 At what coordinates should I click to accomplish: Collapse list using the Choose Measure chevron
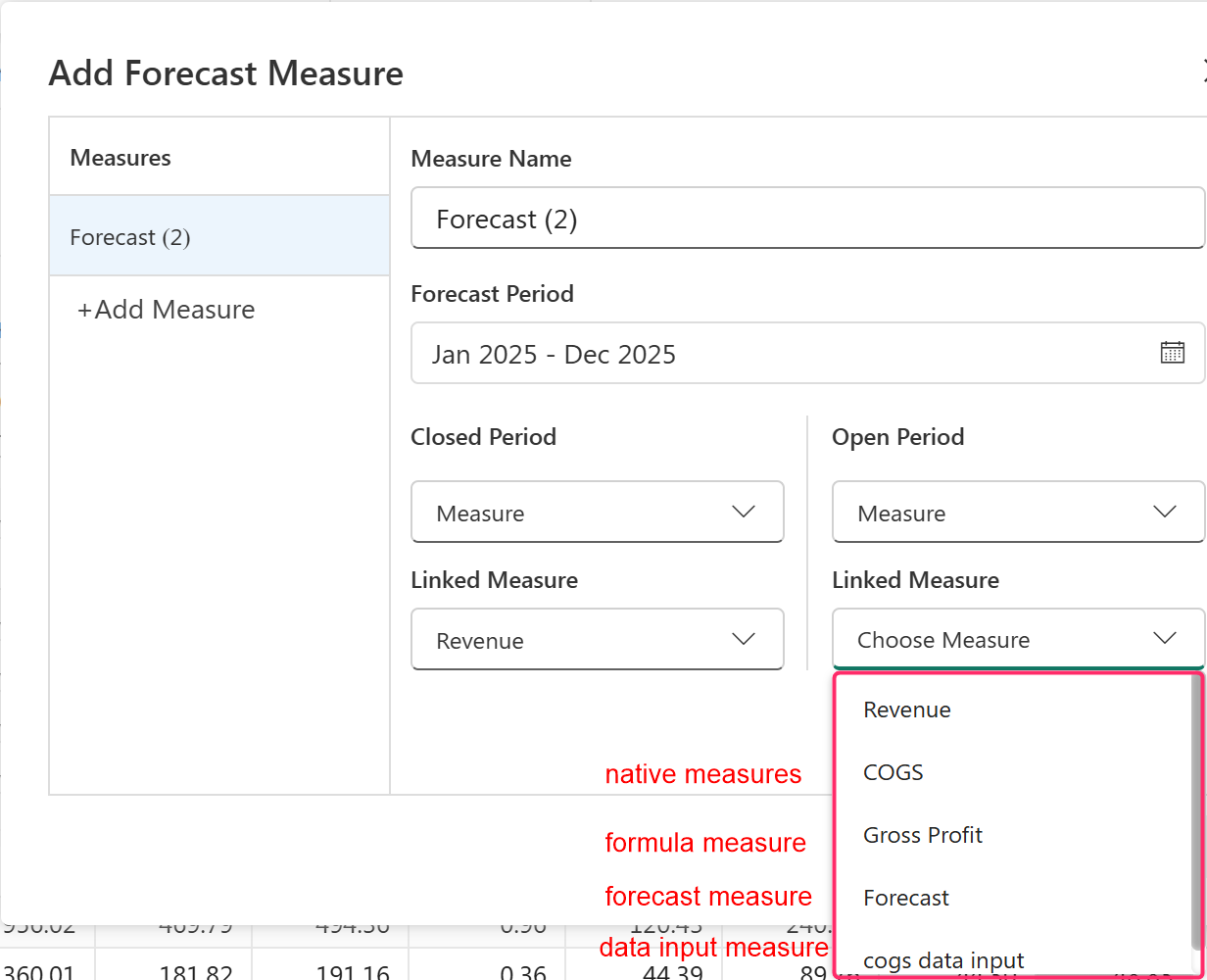tap(1165, 639)
